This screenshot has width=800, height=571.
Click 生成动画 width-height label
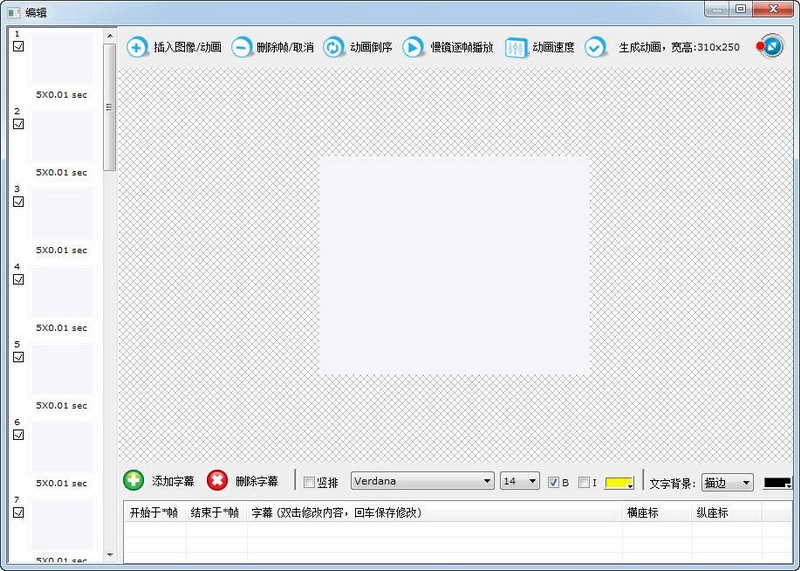[x=679, y=47]
